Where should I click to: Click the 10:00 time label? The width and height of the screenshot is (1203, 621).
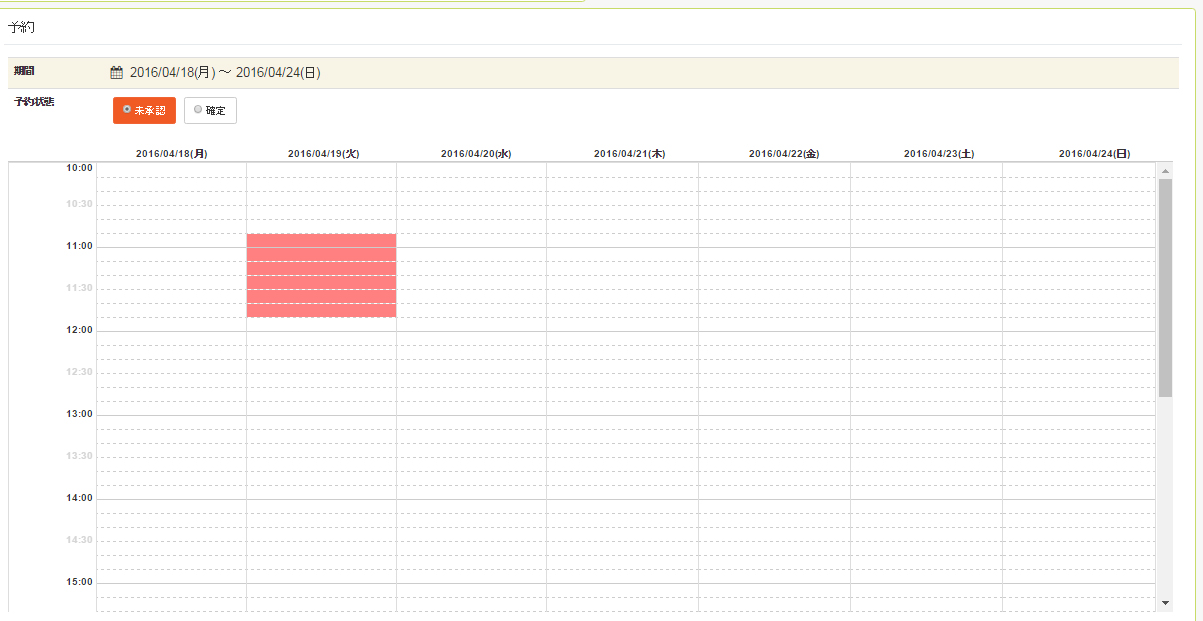pyautogui.click(x=80, y=168)
